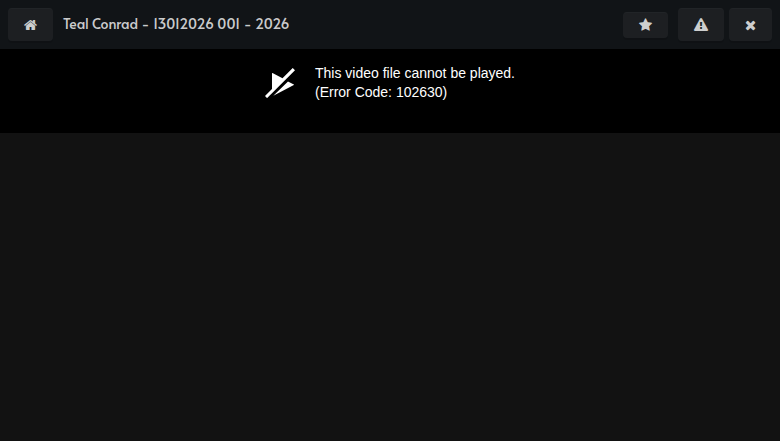Dismiss the page using the cross icon
Viewport: 780px width, 441px height.
point(750,25)
